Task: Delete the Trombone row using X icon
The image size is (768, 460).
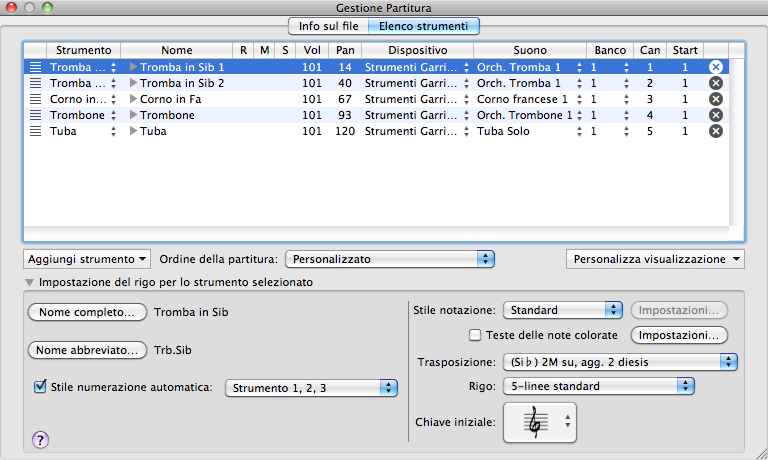Action: (x=716, y=115)
